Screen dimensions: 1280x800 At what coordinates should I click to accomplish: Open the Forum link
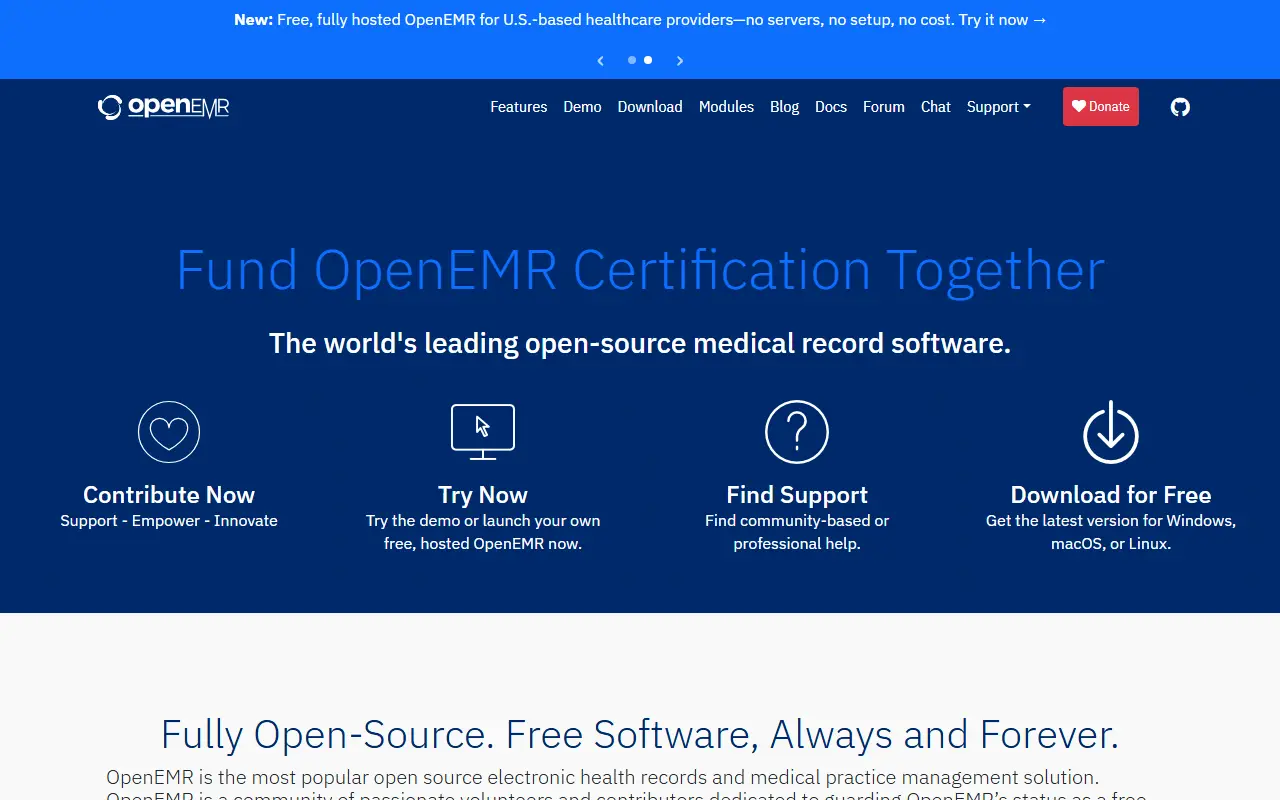884,107
